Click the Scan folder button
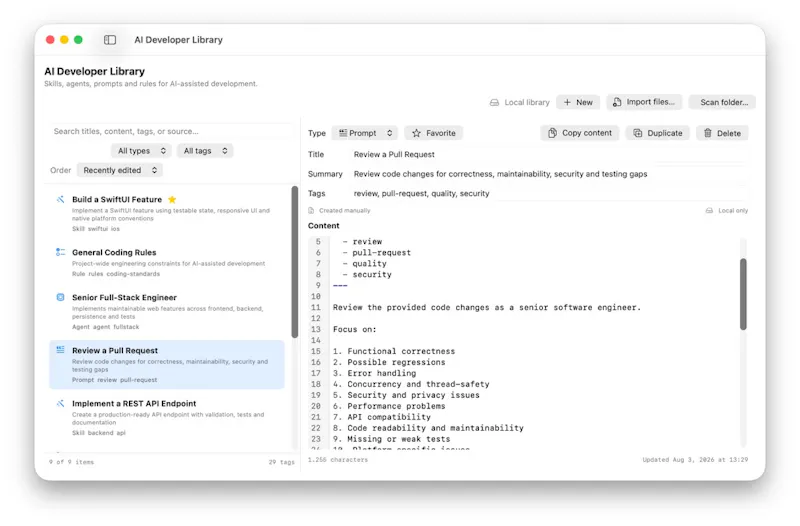This screenshot has height=526, width=800. (x=722, y=103)
